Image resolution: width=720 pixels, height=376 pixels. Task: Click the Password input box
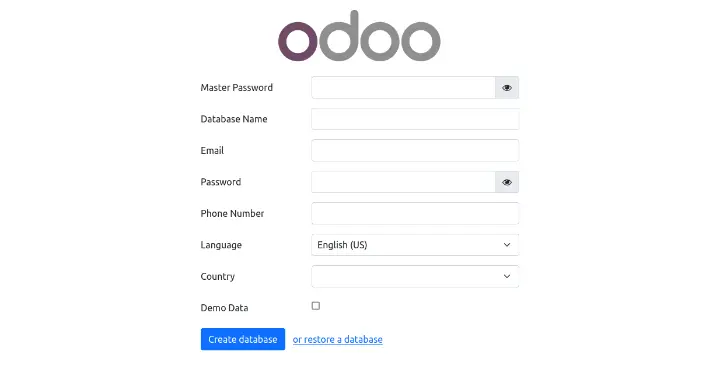[x=403, y=182]
